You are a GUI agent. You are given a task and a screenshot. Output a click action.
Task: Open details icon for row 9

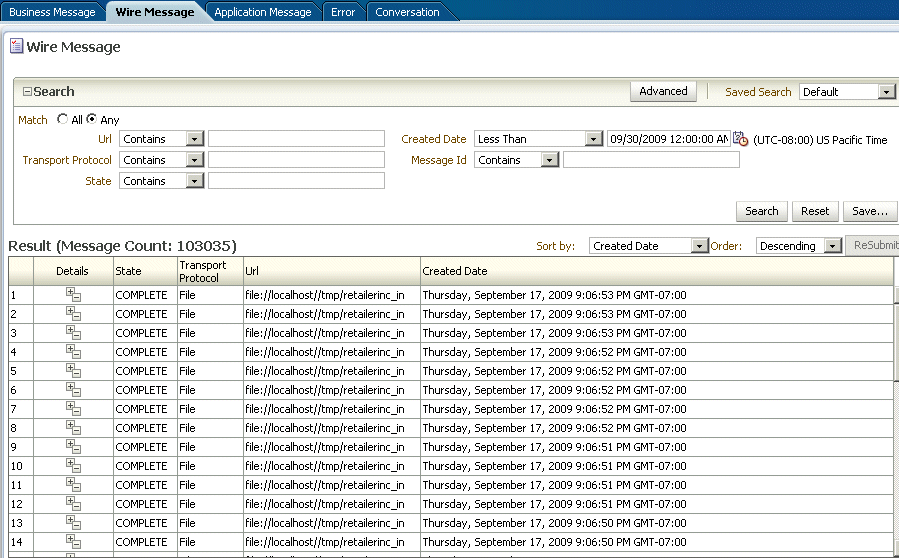tap(73, 447)
